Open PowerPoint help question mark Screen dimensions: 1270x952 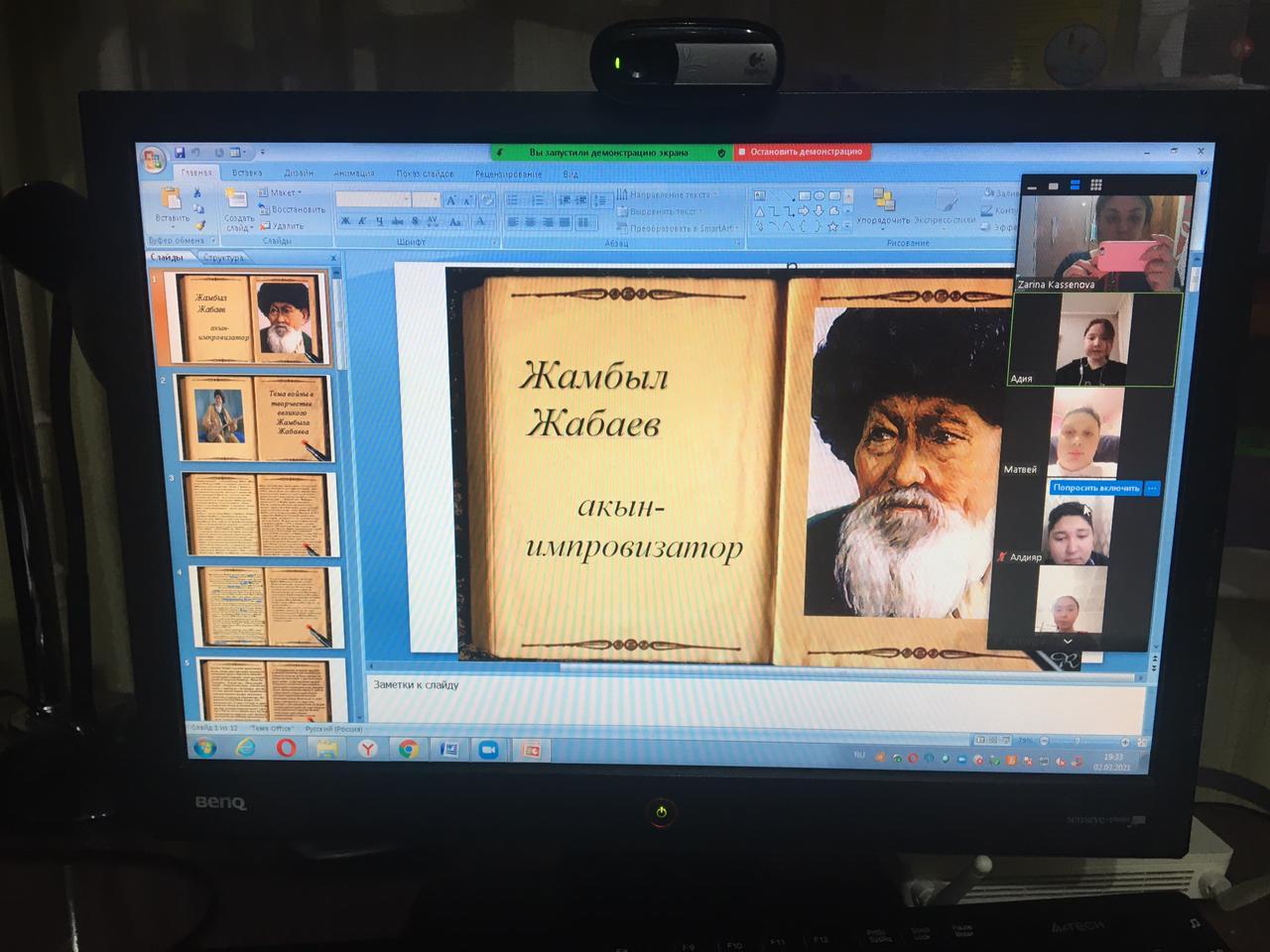point(1203,173)
